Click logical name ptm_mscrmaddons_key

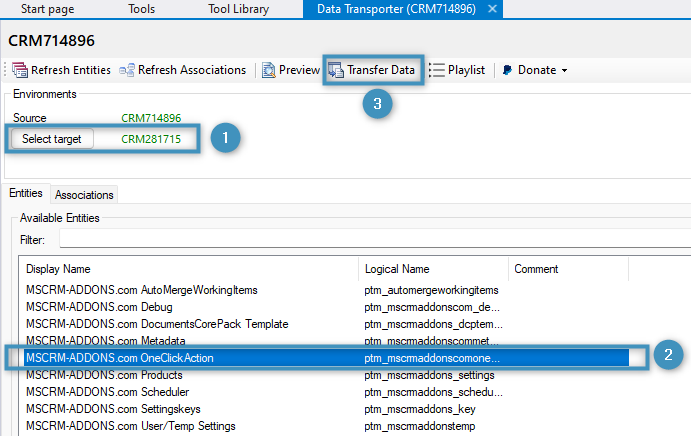pyautogui.click(x=420, y=409)
